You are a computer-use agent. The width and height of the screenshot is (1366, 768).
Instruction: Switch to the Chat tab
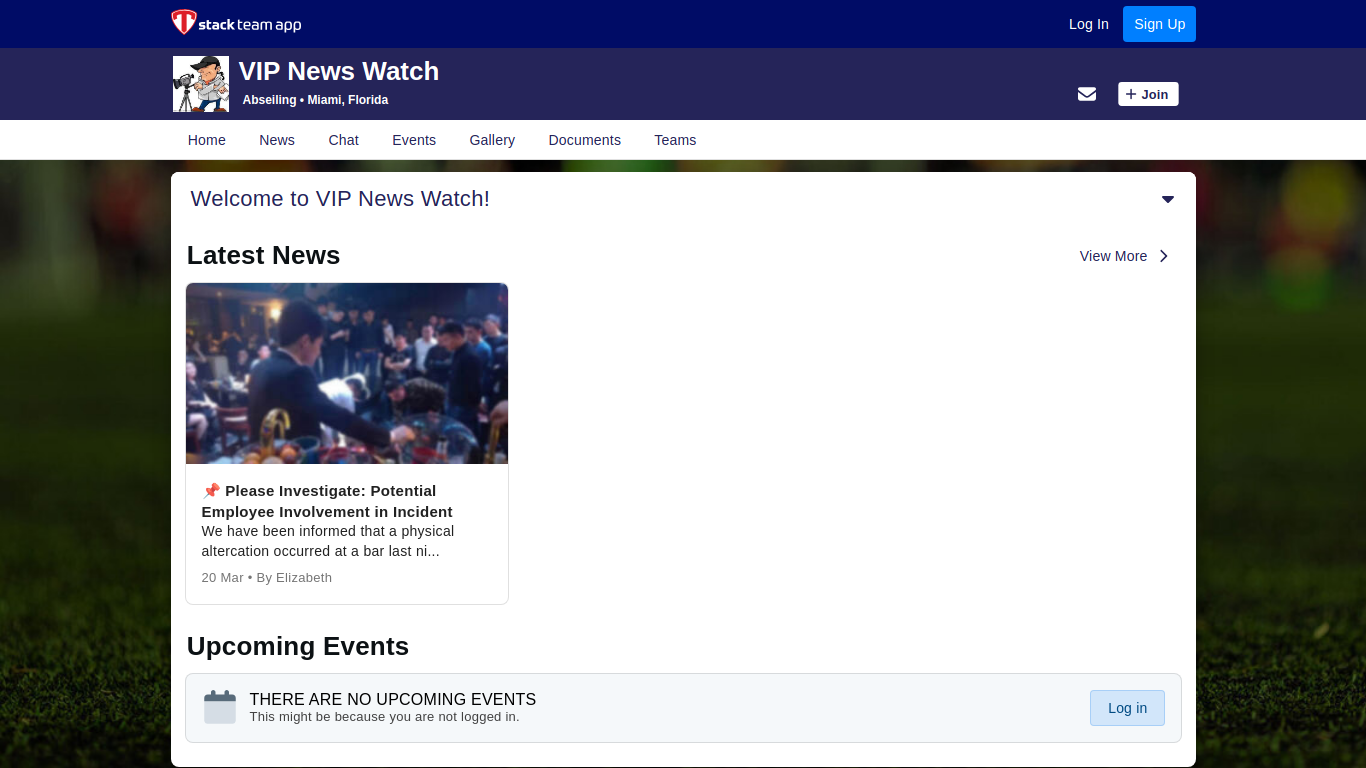(343, 140)
